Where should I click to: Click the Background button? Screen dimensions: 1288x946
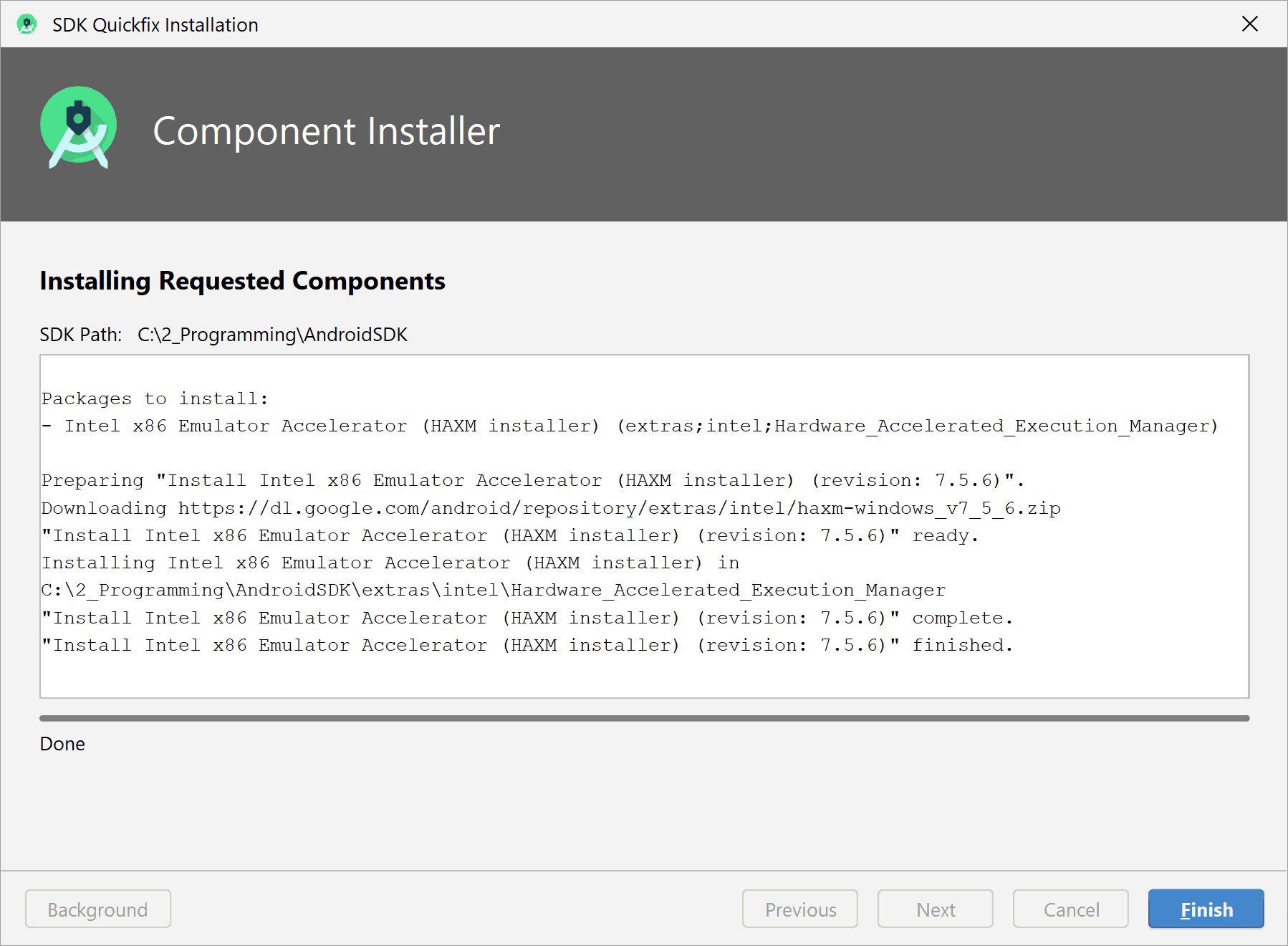tap(98, 909)
